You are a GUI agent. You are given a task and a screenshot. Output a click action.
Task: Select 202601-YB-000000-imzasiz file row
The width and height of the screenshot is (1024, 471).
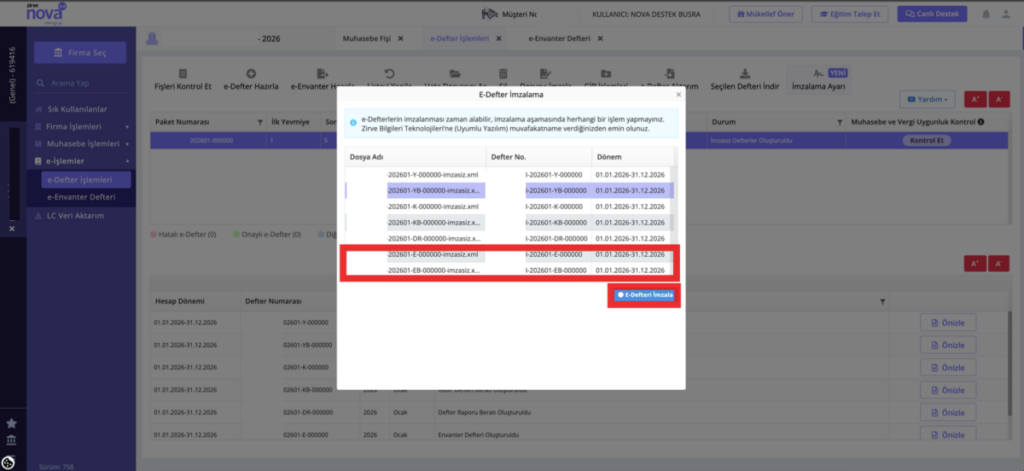[x=509, y=191]
